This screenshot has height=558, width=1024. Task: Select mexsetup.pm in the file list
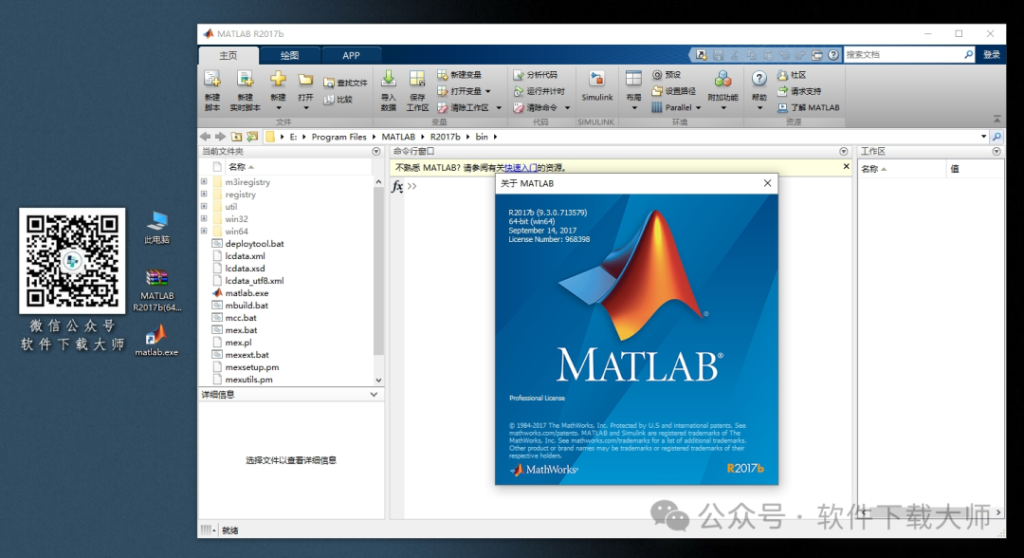tap(251, 367)
